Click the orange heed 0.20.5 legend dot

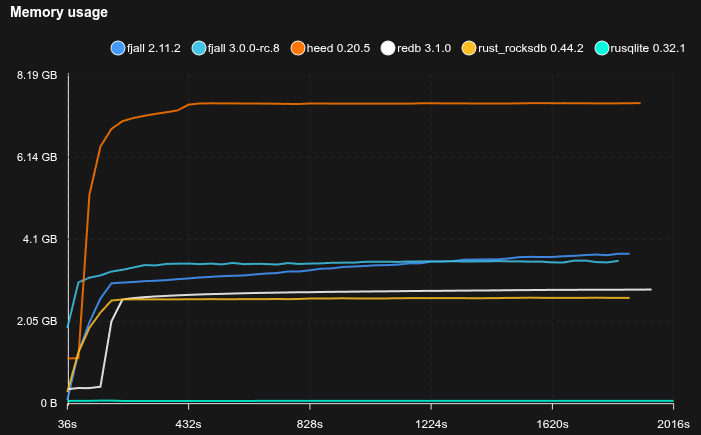(298, 48)
